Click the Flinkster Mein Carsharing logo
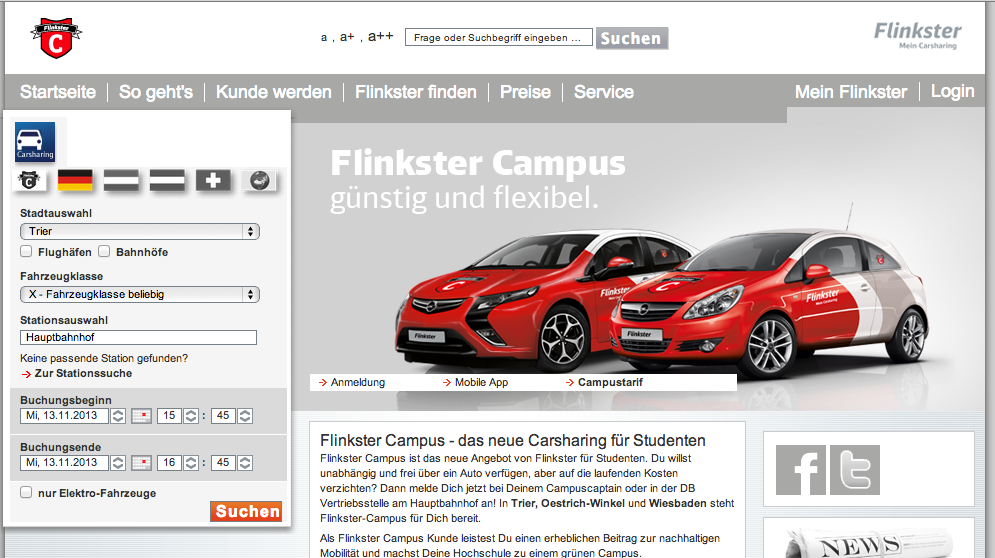 (x=918, y=36)
